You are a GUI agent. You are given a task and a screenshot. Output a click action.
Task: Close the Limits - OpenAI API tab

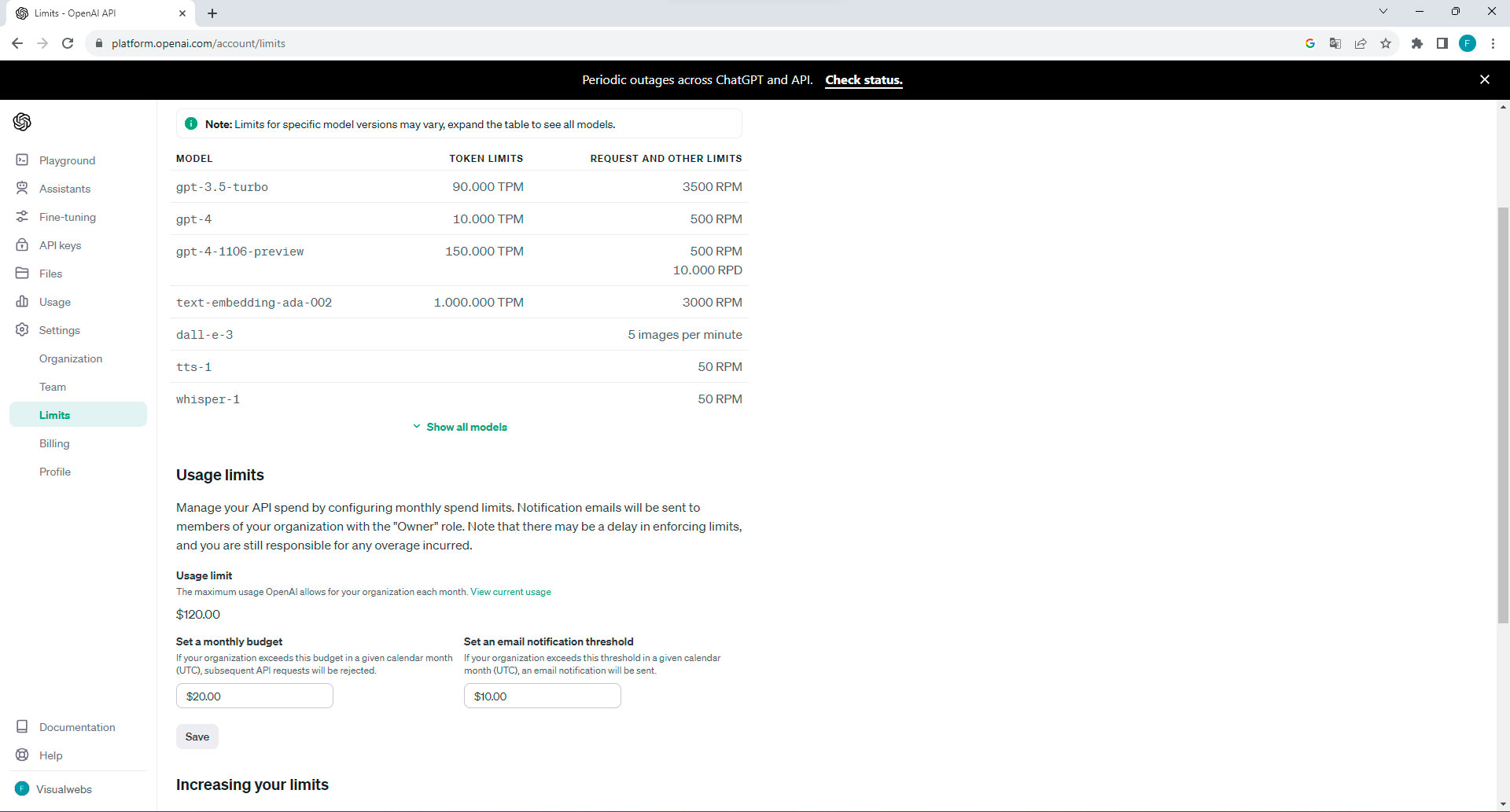pos(182,13)
